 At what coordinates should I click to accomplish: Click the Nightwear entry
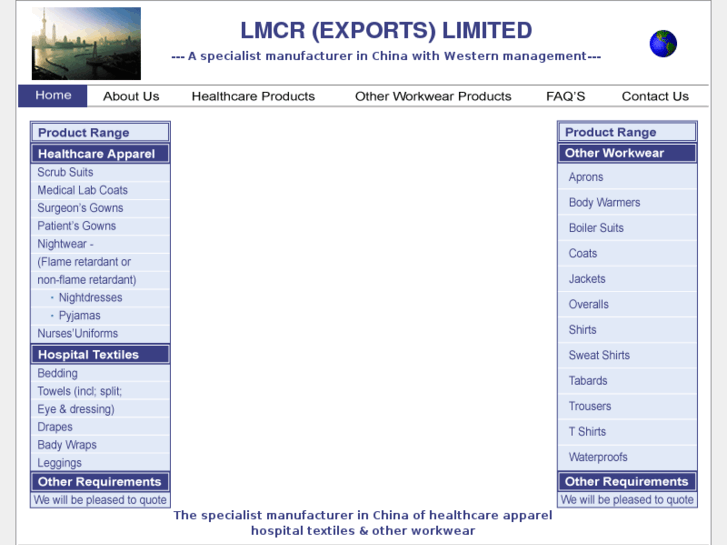pos(65,244)
